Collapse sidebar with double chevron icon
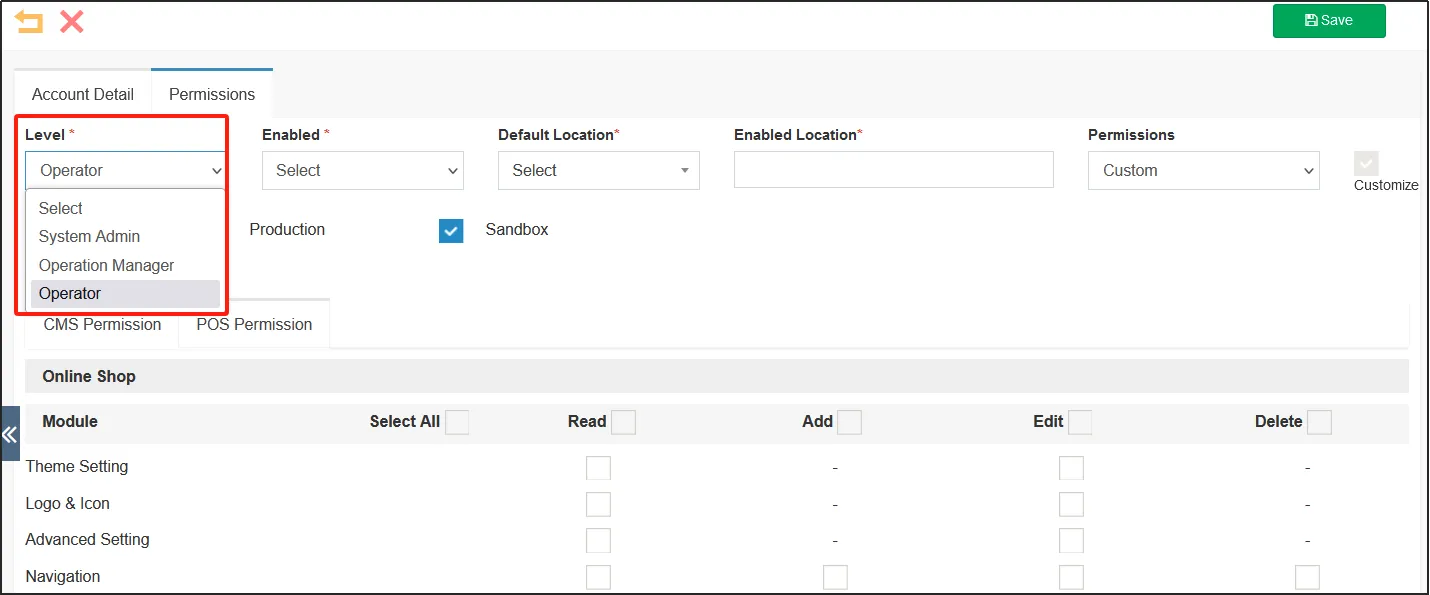The image size is (1430, 595). (10, 434)
